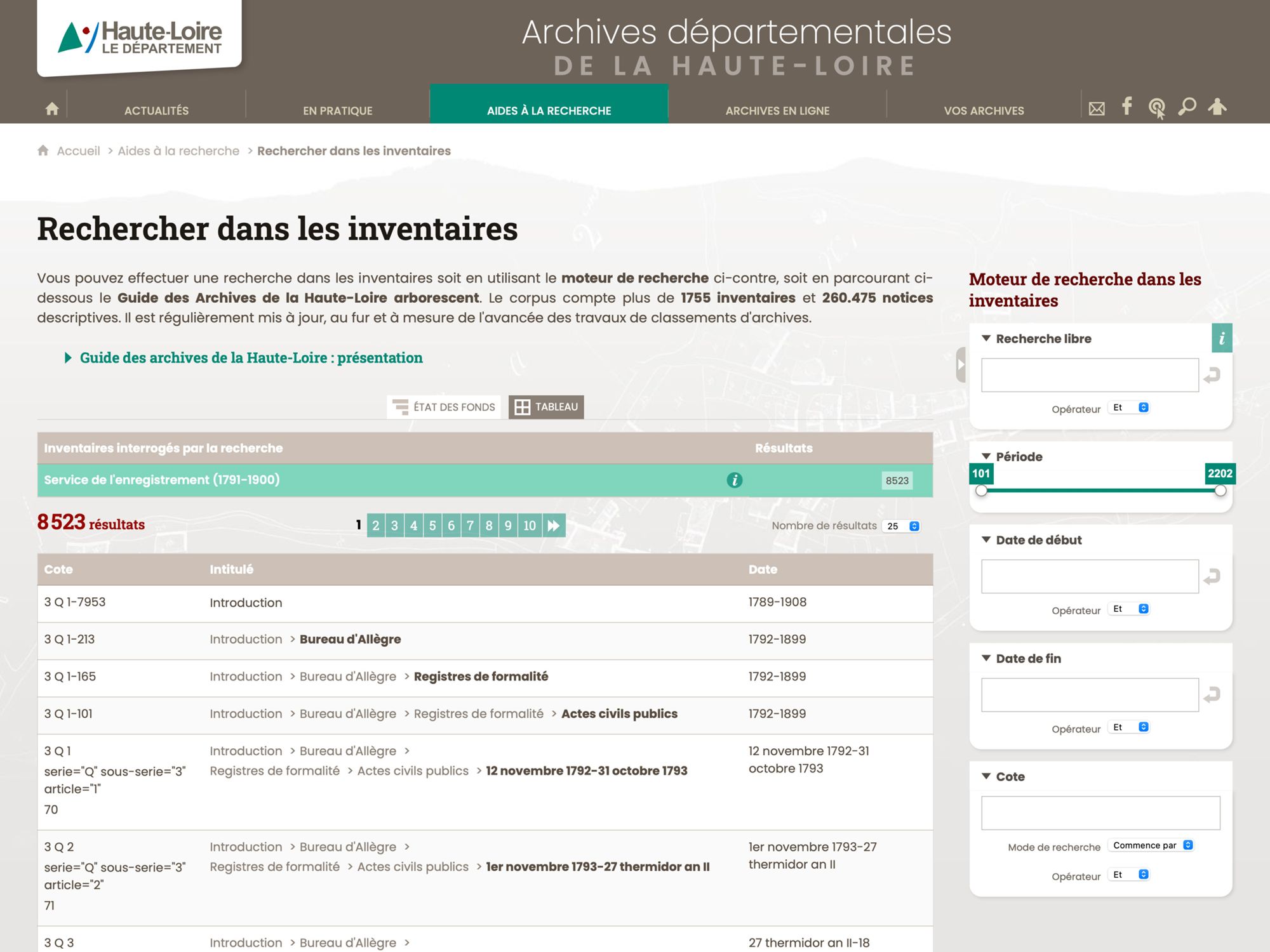This screenshot has height=952, width=1270.
Task: Click the magnifier search icon in header
Action: pos(1187,107)
